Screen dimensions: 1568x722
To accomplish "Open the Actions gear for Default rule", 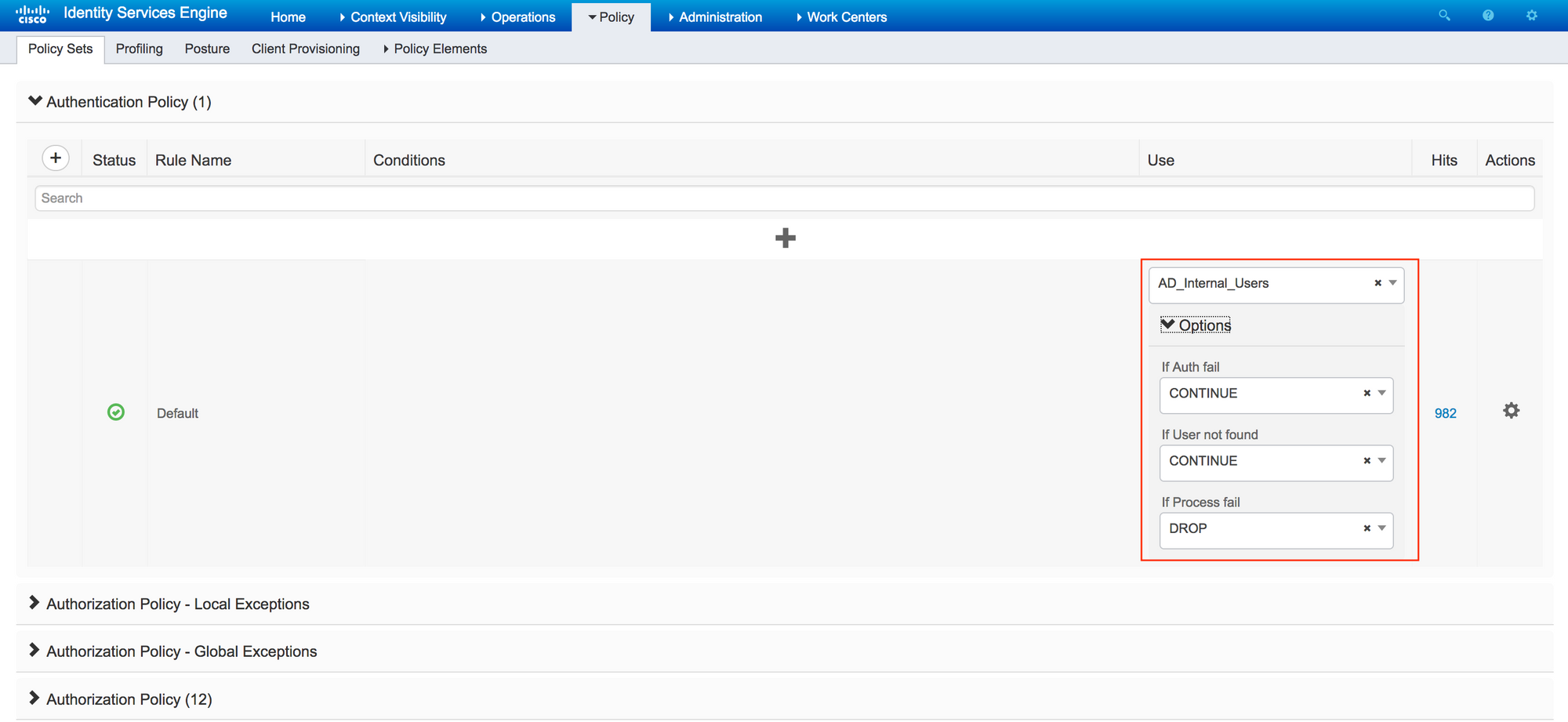I will 1511,411.
